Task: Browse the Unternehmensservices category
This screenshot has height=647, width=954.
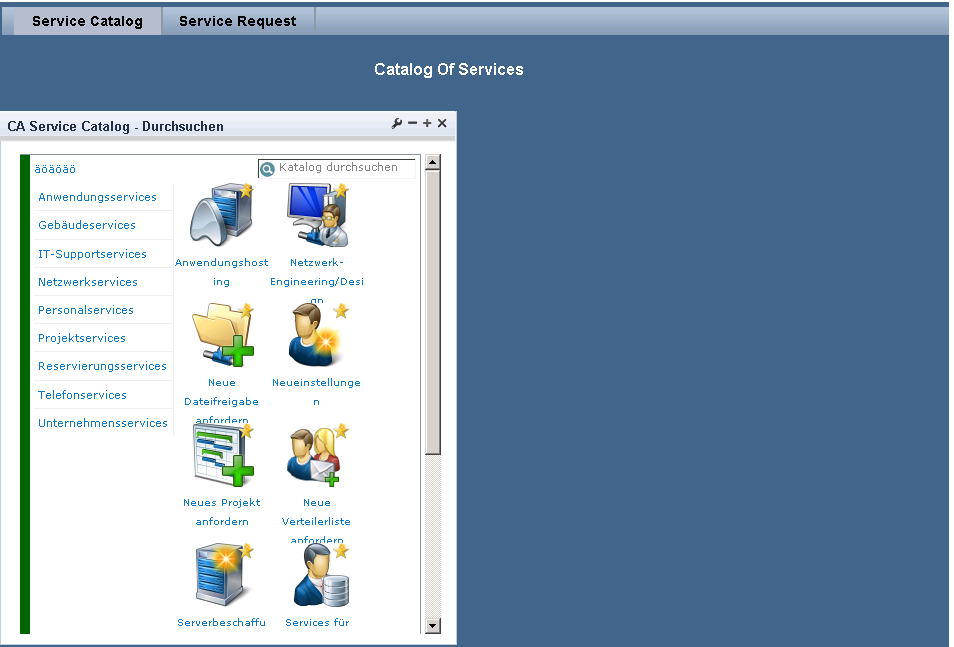Action: point(103,423)
